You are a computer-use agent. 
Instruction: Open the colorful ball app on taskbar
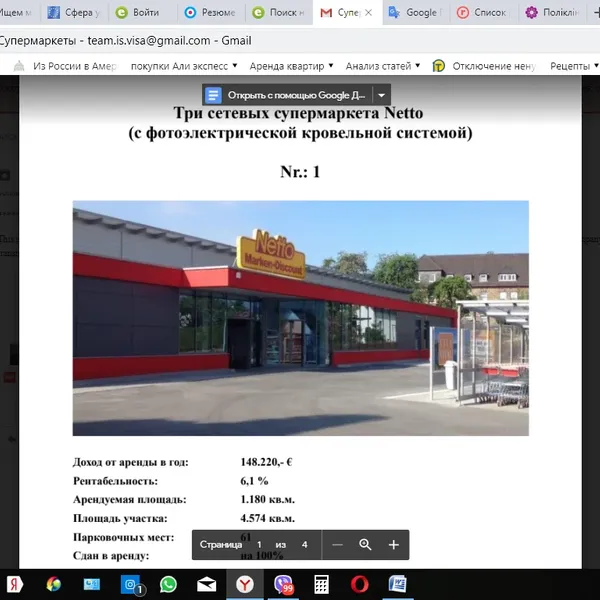54,584
